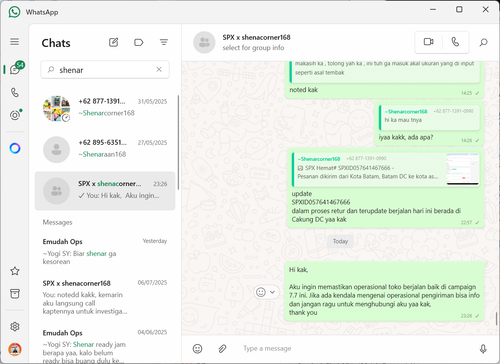The width and height of the screenshot is (500, 364).
Task: Open Starred messages
Action: click(x=15, y=271)
